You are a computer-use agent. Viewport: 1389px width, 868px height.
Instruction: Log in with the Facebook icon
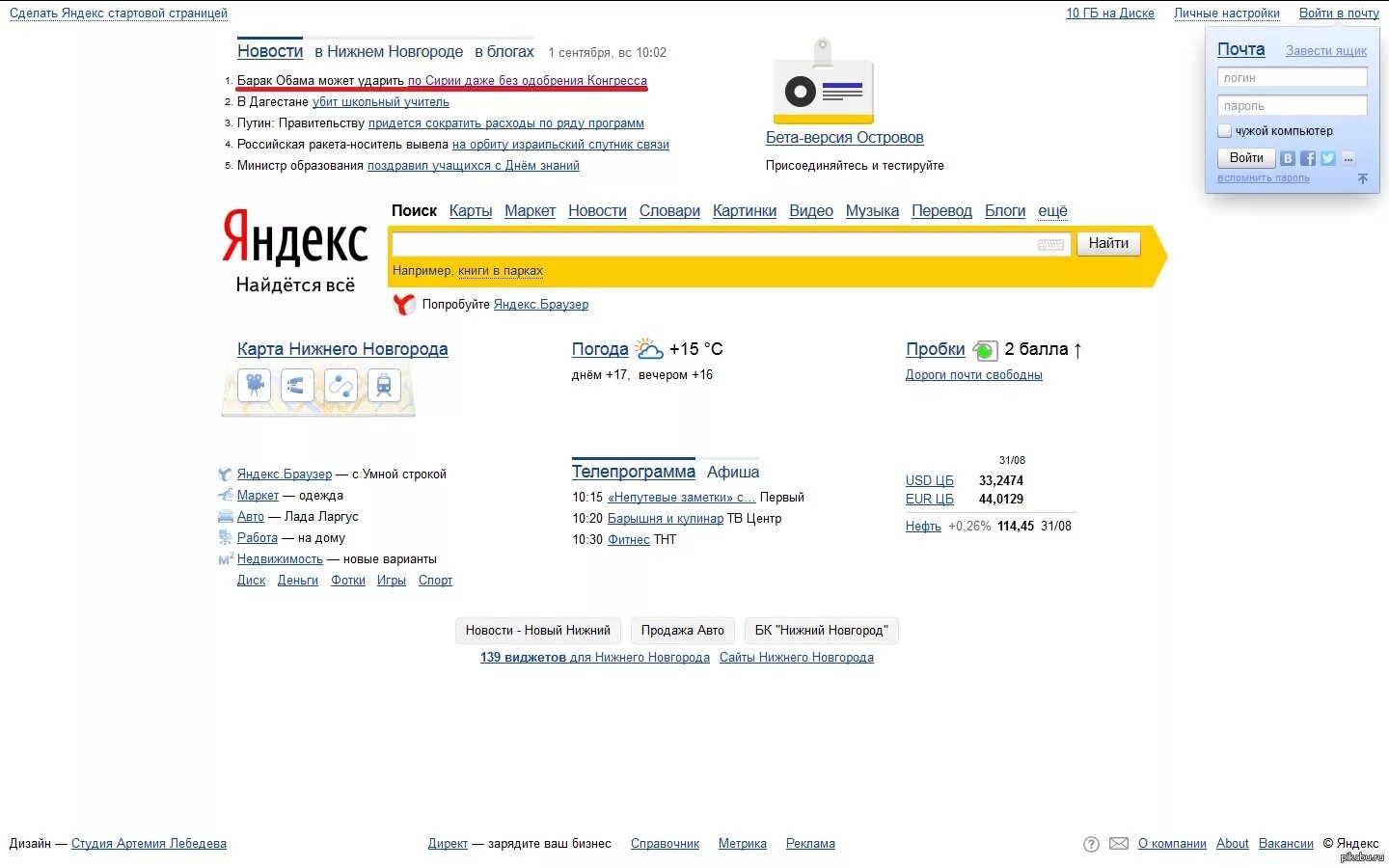coord(1308,158)
